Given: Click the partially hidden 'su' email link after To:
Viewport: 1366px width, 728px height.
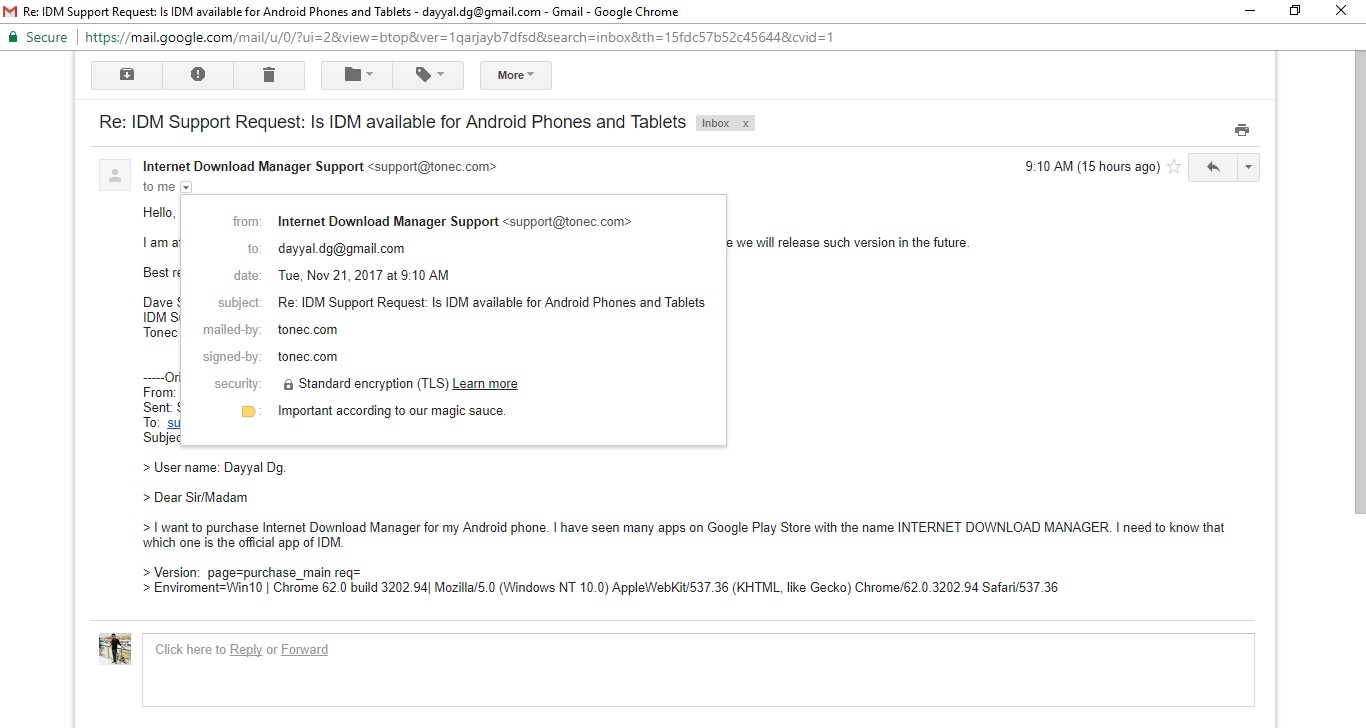Looking at the screenshot, I should tap(173, 423).
